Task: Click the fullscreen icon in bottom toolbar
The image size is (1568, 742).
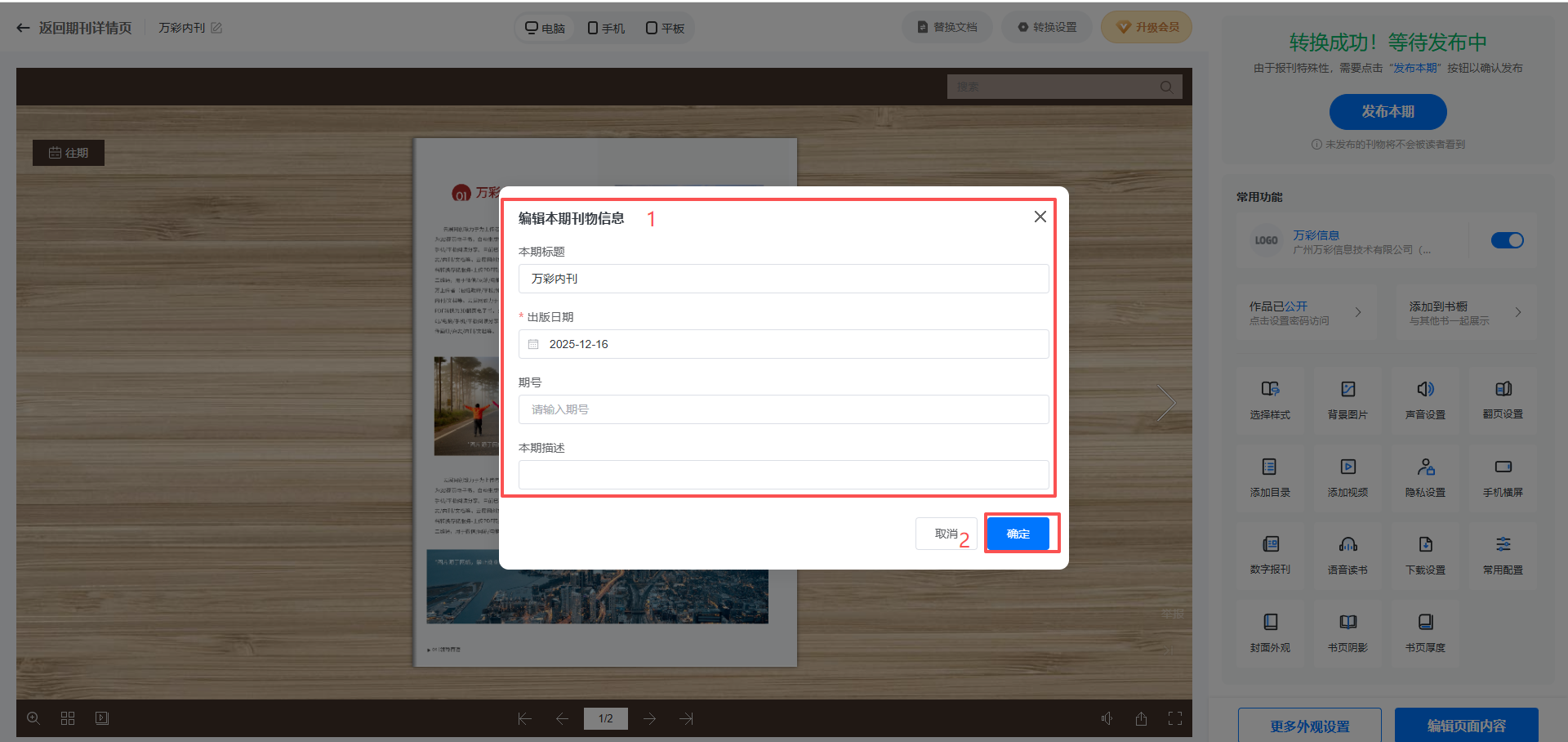Action: (x=1175, y=718)
